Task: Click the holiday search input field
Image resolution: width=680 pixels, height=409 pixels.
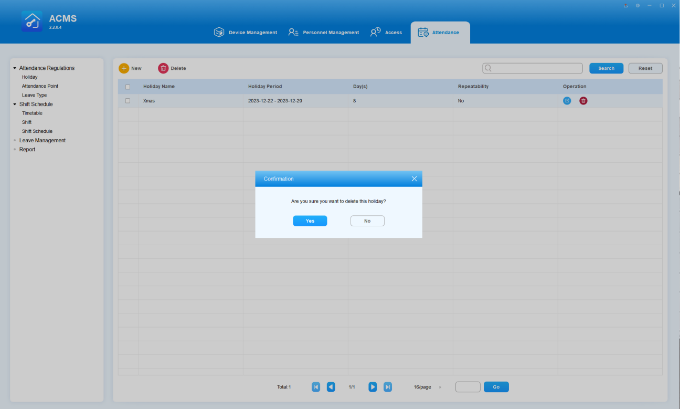Action: (x=532, y=68)
